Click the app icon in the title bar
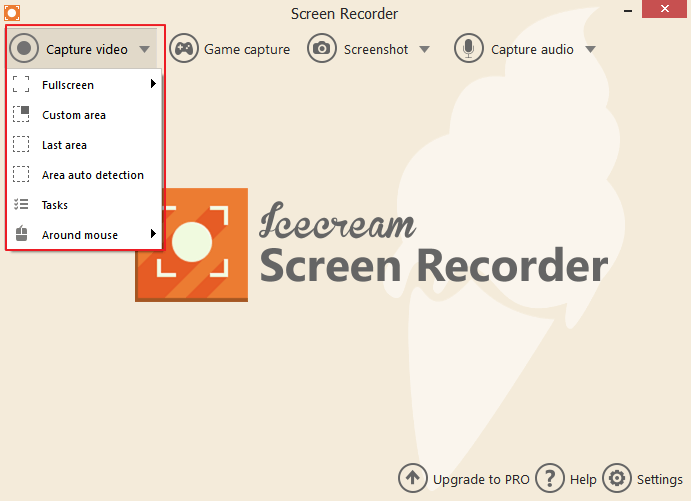Viewport: 691px width, 501px height. pos(12,13)
